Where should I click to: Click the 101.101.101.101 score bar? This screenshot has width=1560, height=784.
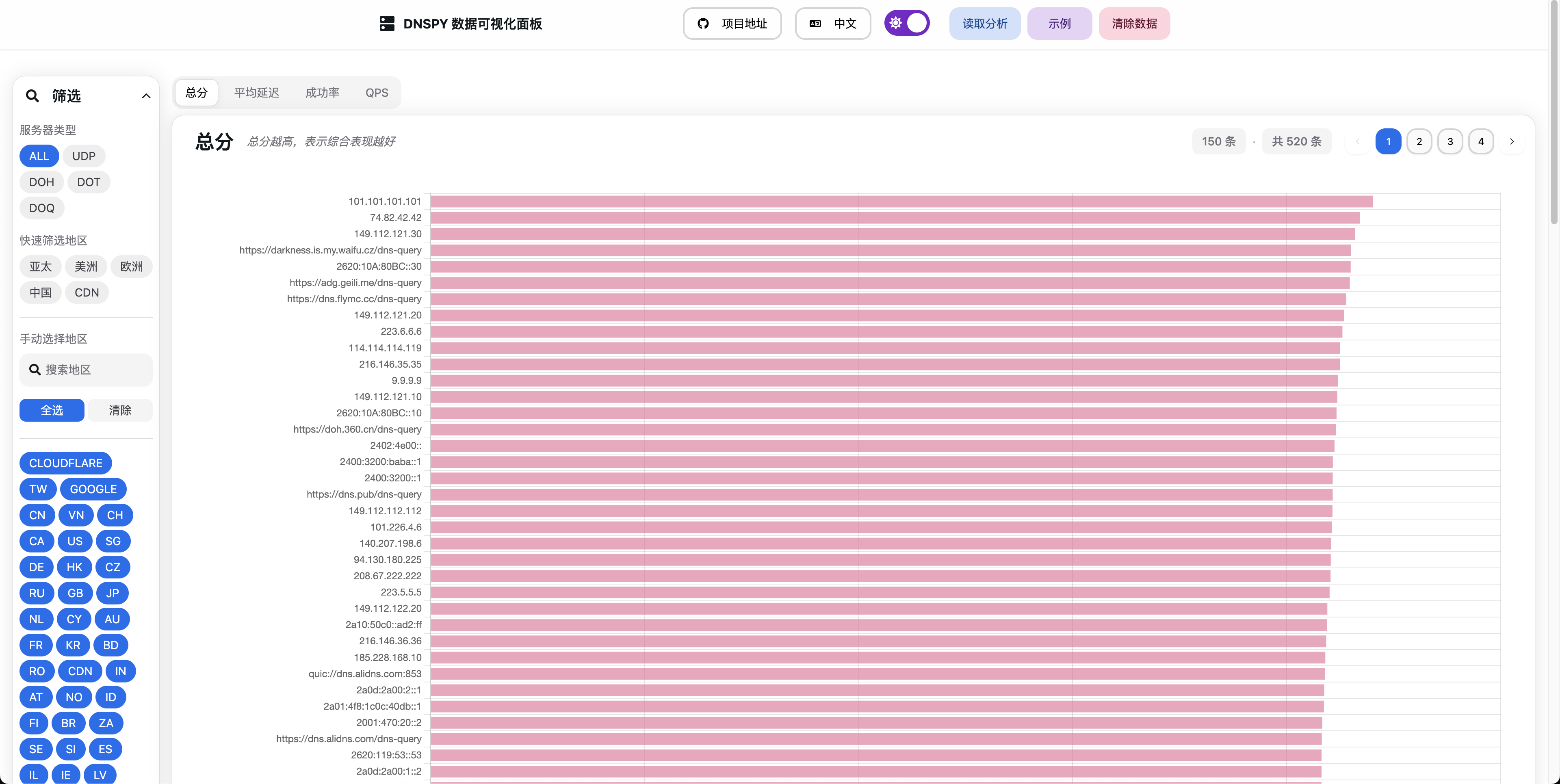tap(902, 201)
